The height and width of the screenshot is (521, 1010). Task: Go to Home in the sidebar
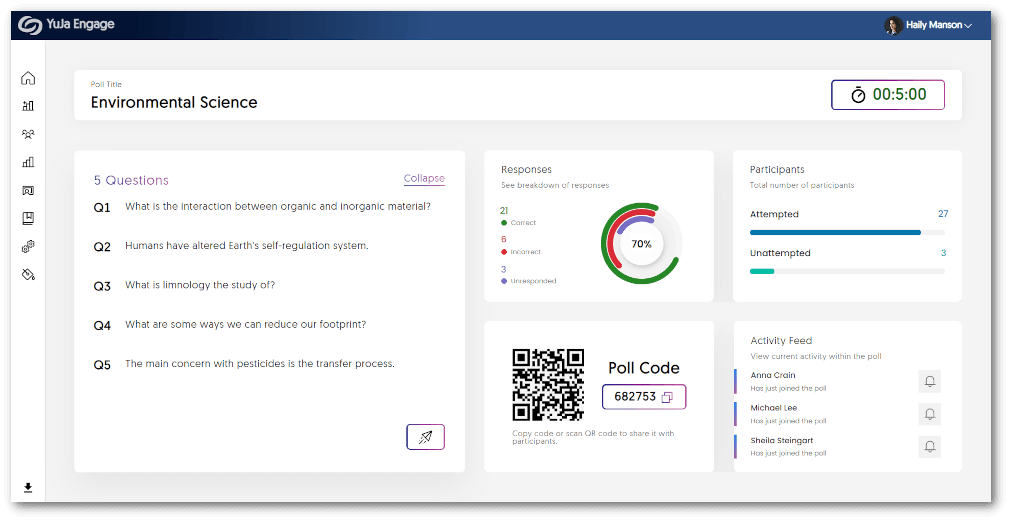28,78
